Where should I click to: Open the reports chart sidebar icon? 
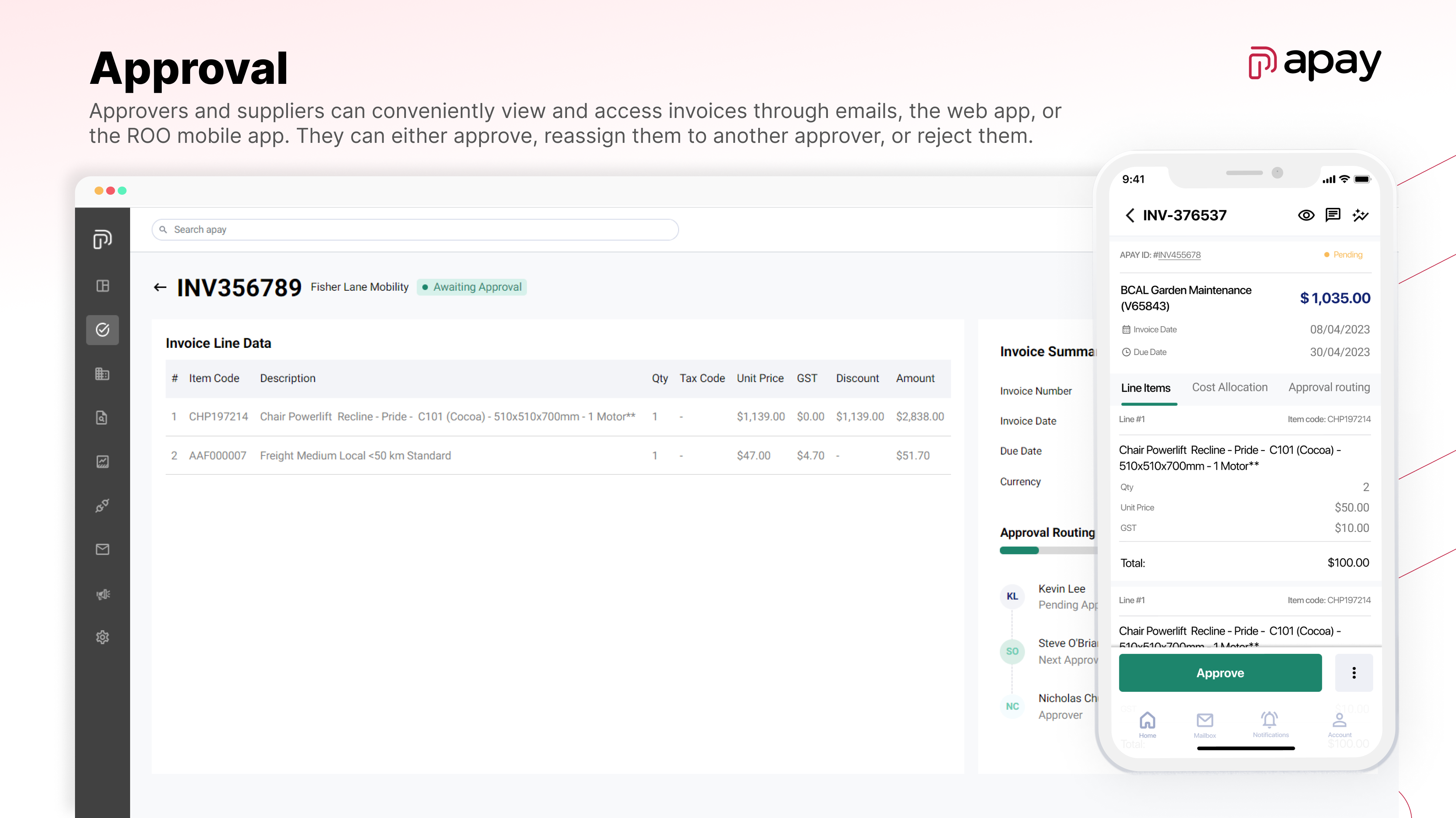point(102,462)
